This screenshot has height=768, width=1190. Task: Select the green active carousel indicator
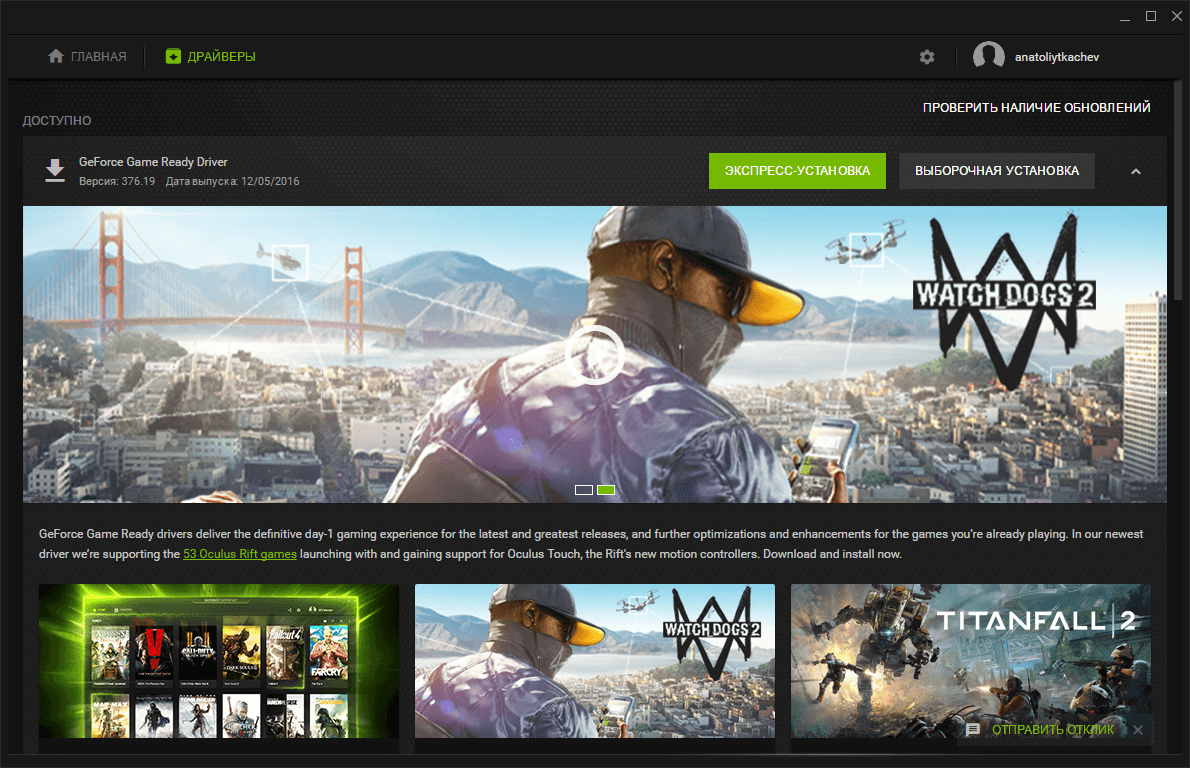click(606, 490)
